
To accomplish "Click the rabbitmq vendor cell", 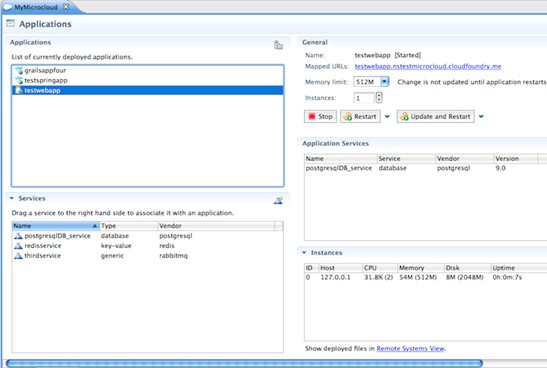I will [173, 256].
